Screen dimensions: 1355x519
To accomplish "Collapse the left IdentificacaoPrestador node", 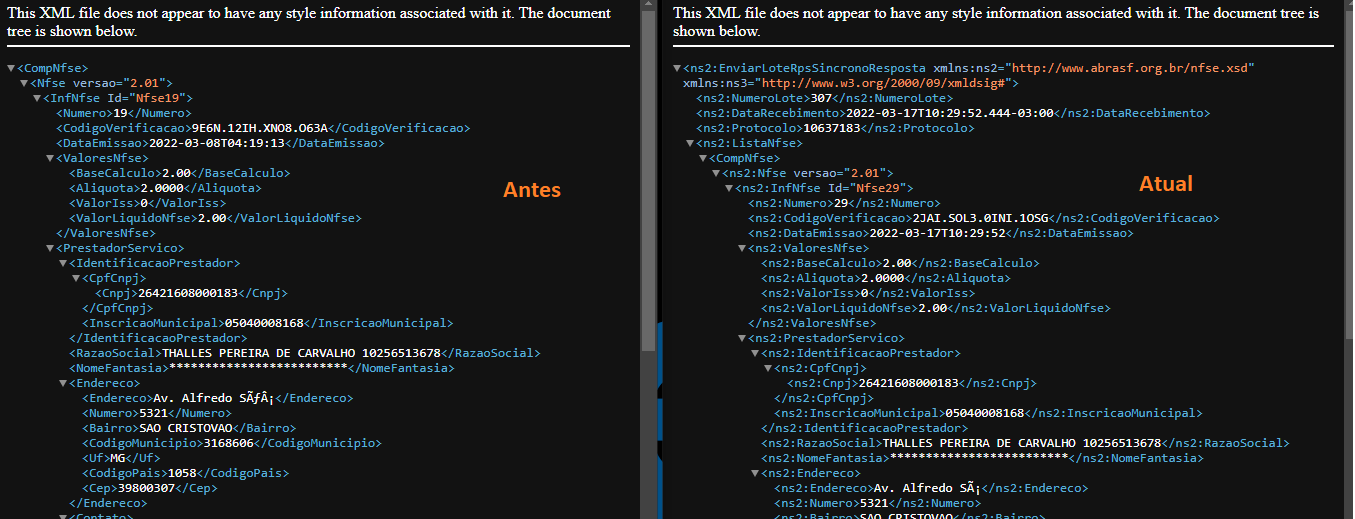I will (62, 263).
